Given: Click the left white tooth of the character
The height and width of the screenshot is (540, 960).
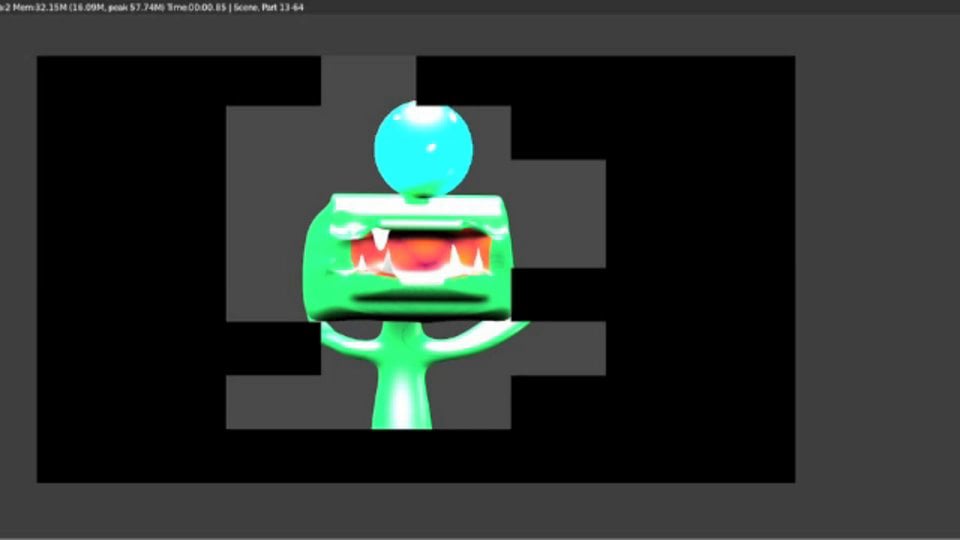Looking at the screenshot, I should tap(379, 243).
